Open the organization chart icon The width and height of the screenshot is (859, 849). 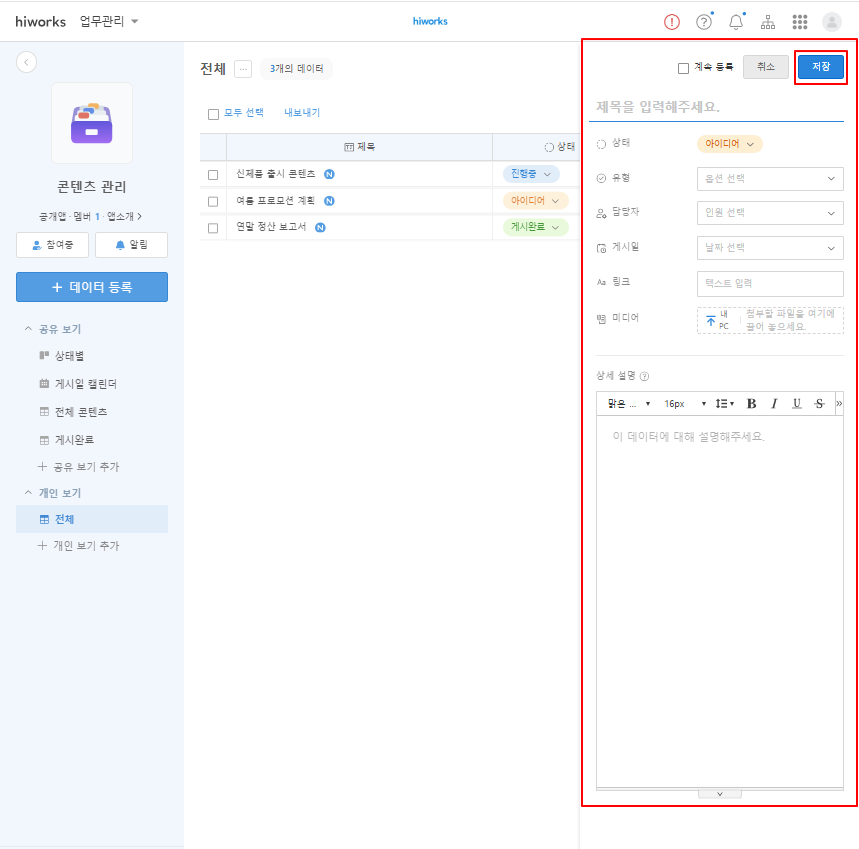(768, 22)
